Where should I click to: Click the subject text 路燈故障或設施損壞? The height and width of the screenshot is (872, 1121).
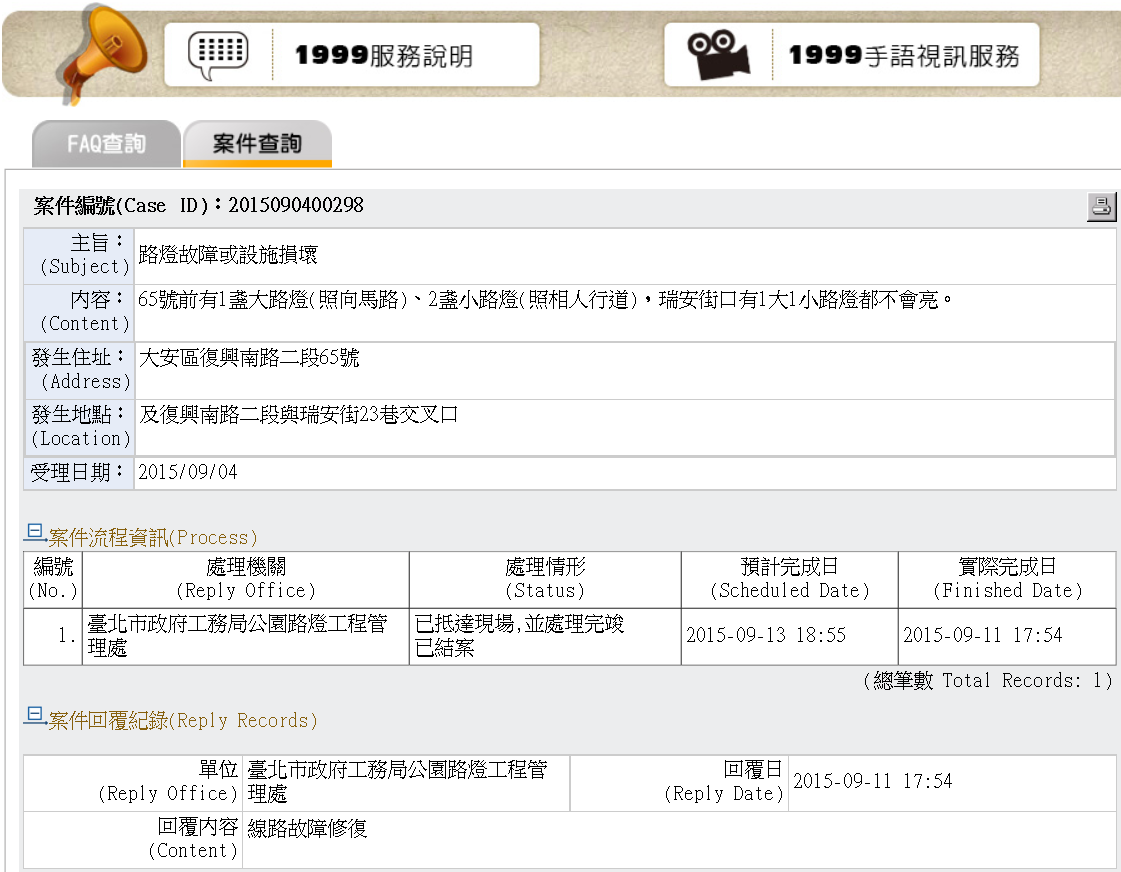pos(228,254)
